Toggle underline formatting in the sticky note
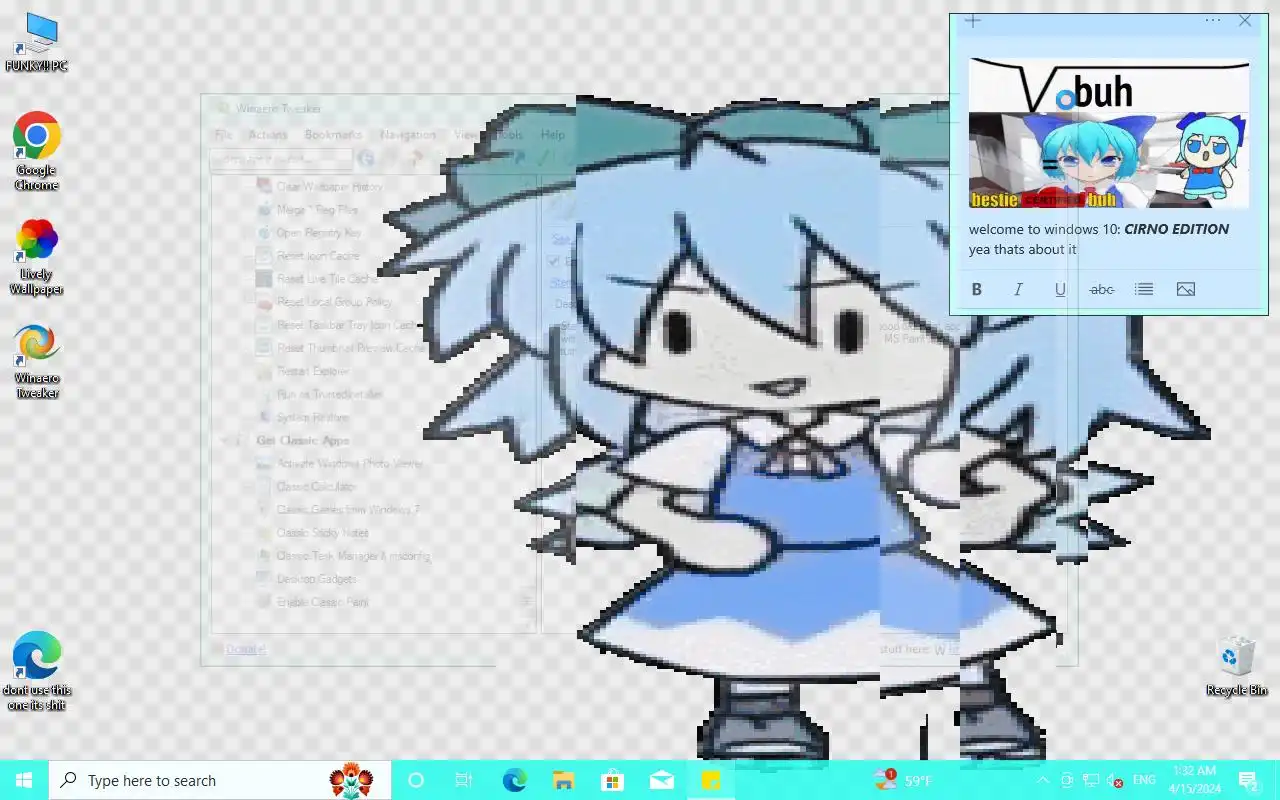Screen dimensions: 1280x800 coord(1060,289)
